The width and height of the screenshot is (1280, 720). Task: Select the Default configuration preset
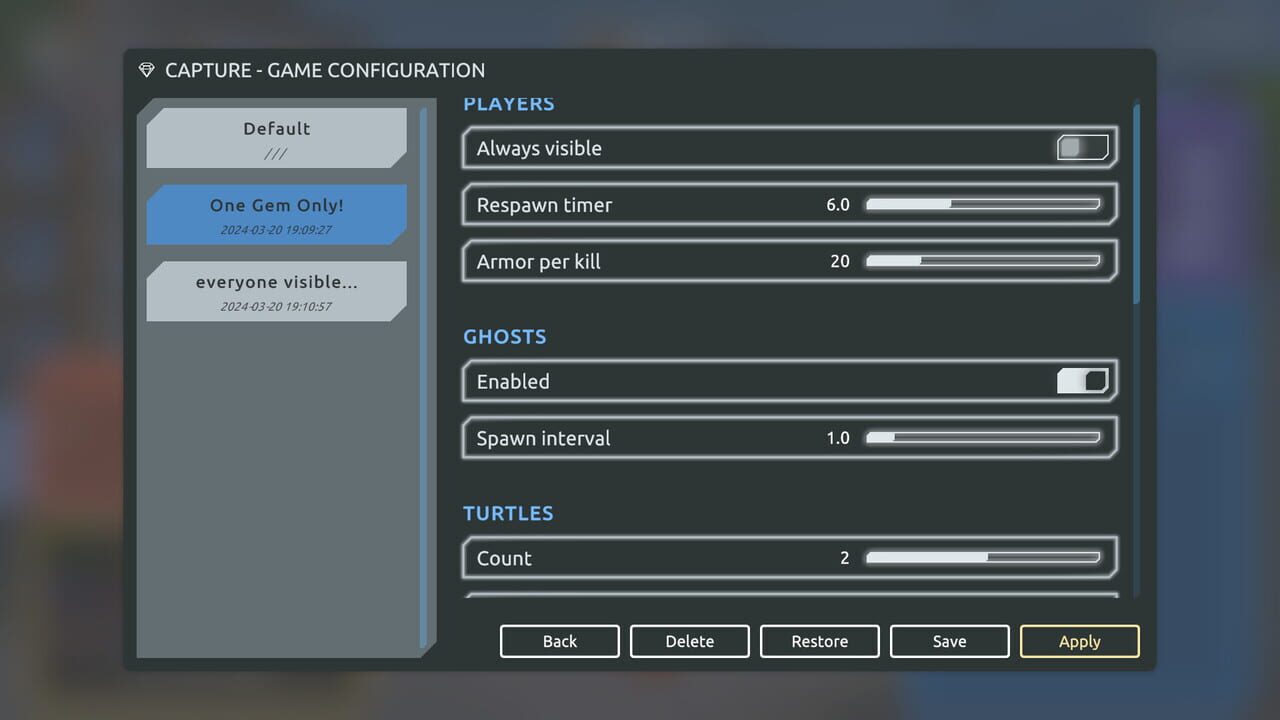276,137
